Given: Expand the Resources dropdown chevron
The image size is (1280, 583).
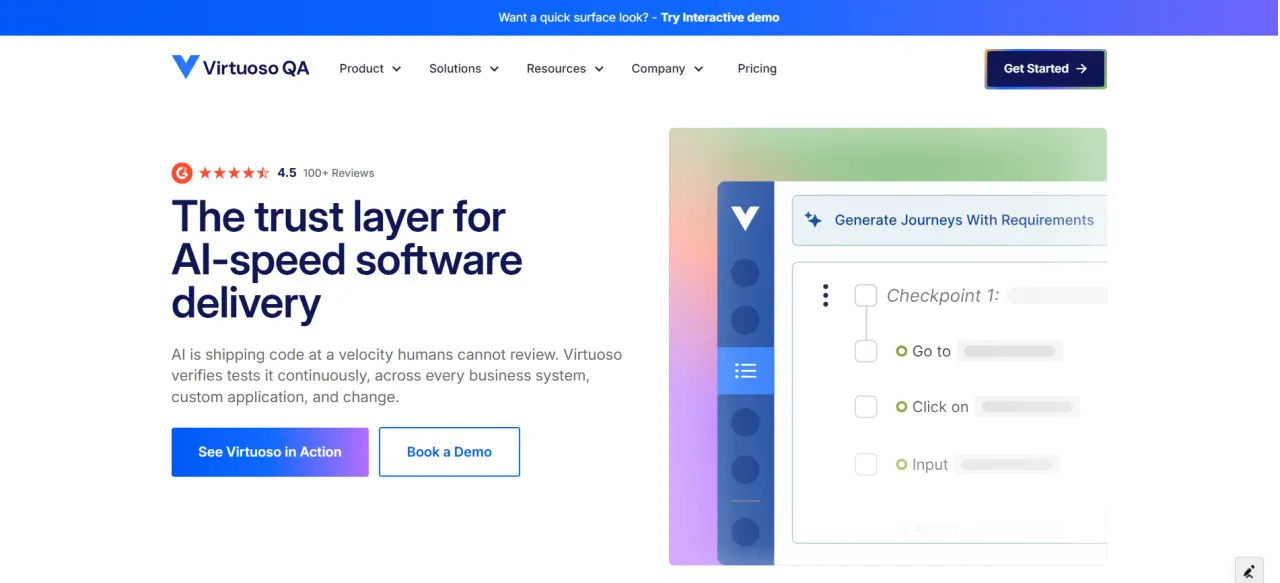Looking at the screenshot, I should [599, 69].
